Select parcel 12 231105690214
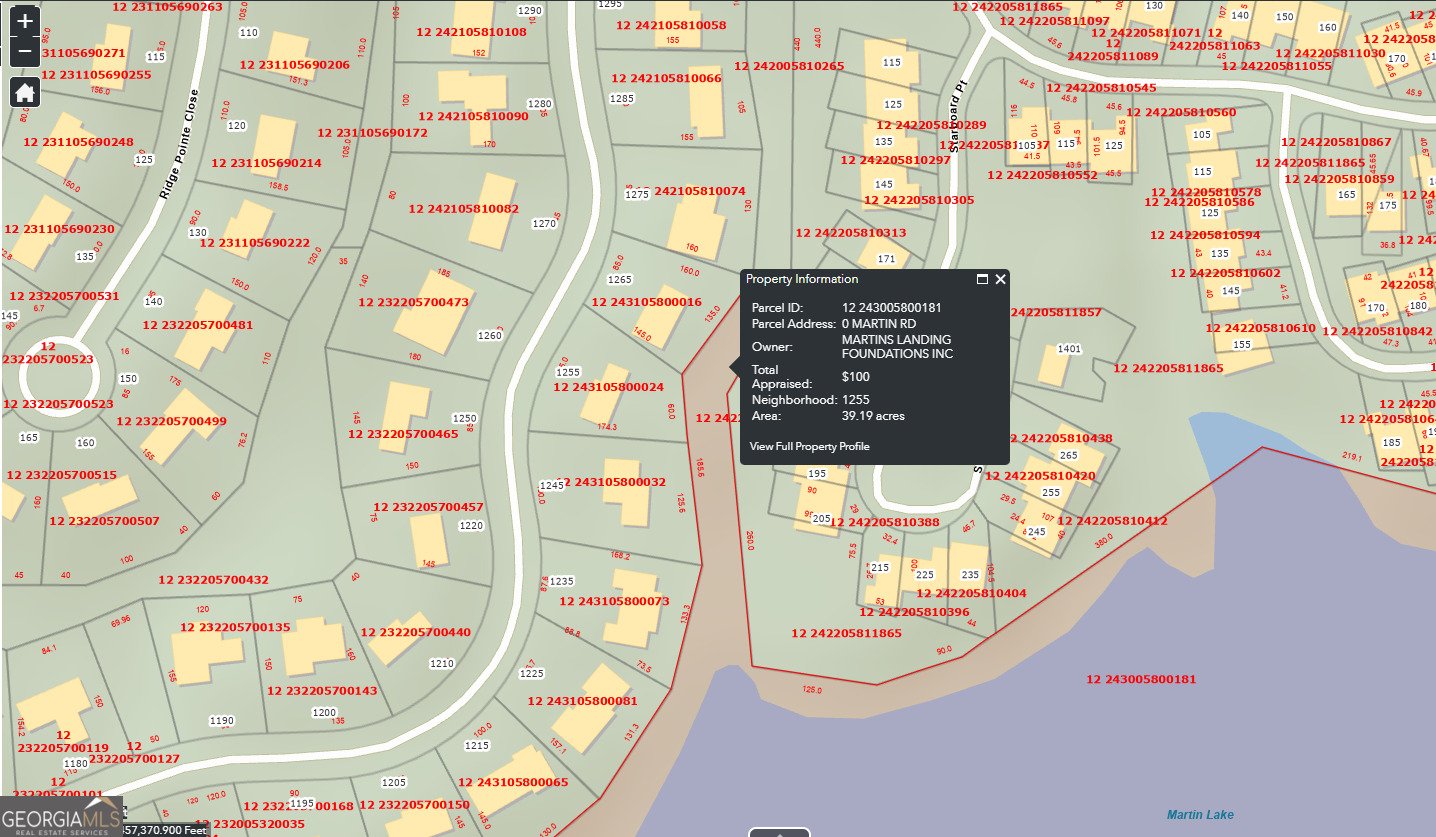The height and width of the screenshot is (837, 1436). click(267, 163)
